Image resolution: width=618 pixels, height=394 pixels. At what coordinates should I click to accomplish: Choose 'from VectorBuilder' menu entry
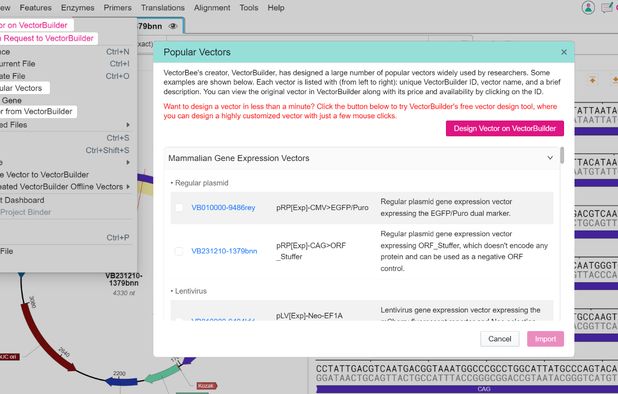click(38, 112)
